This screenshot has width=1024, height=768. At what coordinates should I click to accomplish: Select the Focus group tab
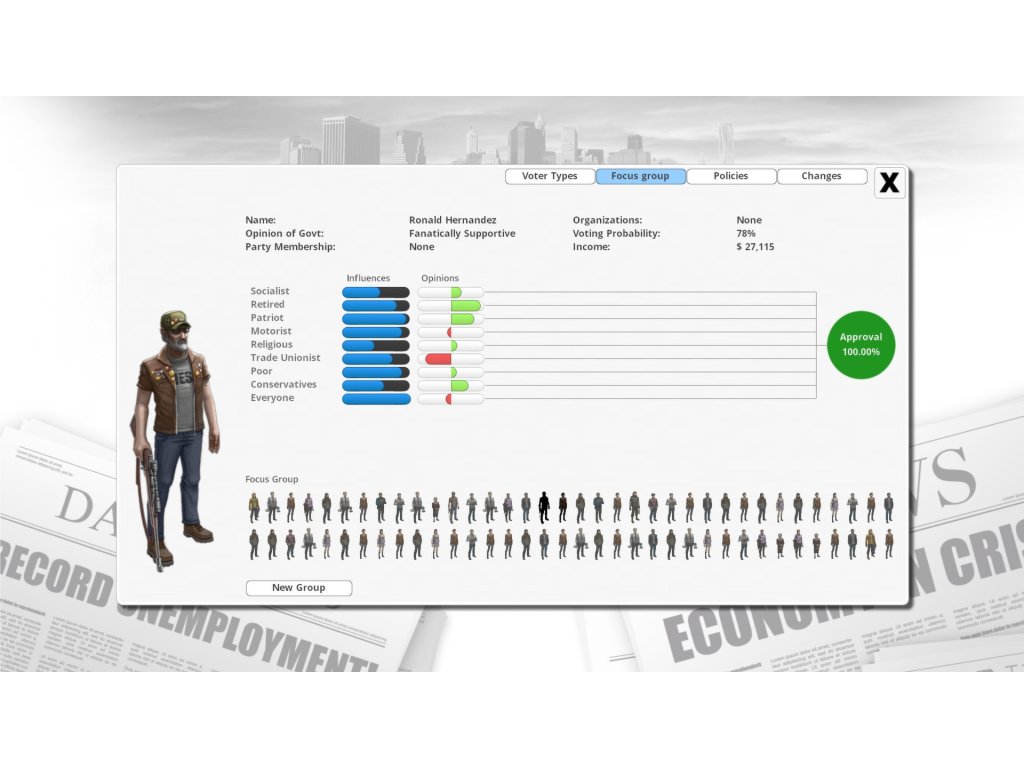click(x=640, y=176)
